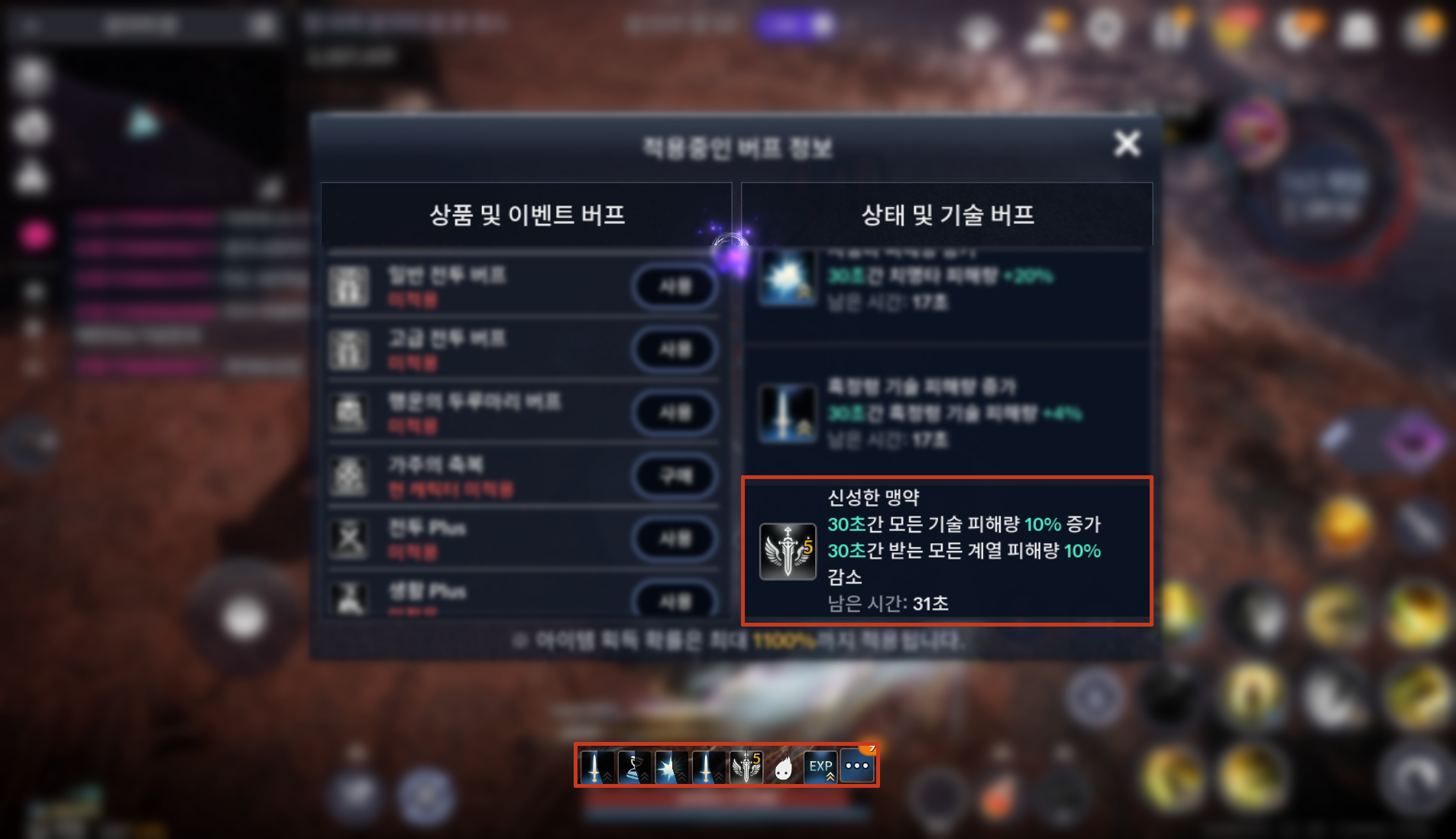Click 사용 button for 일반 전투 버프

point(675,287)
